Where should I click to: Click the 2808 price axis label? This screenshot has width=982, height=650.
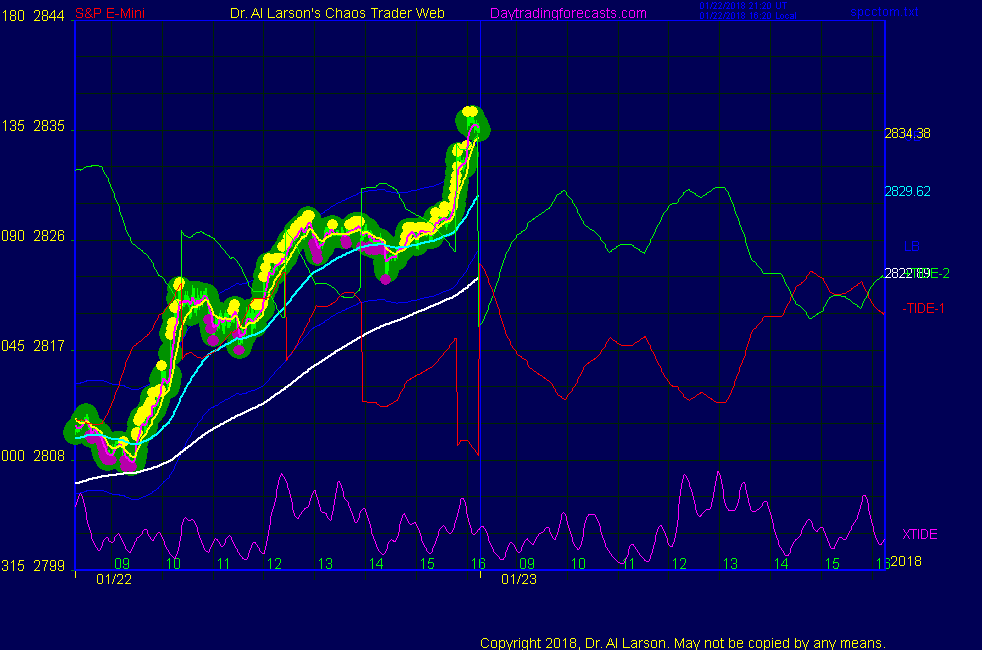point(49,456)
